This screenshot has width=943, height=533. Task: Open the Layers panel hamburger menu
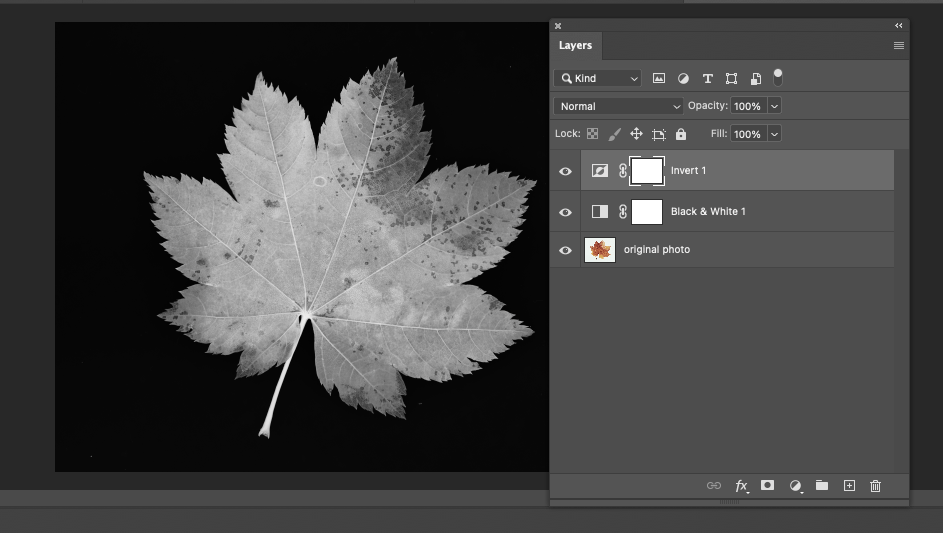[x=898, y=46]
